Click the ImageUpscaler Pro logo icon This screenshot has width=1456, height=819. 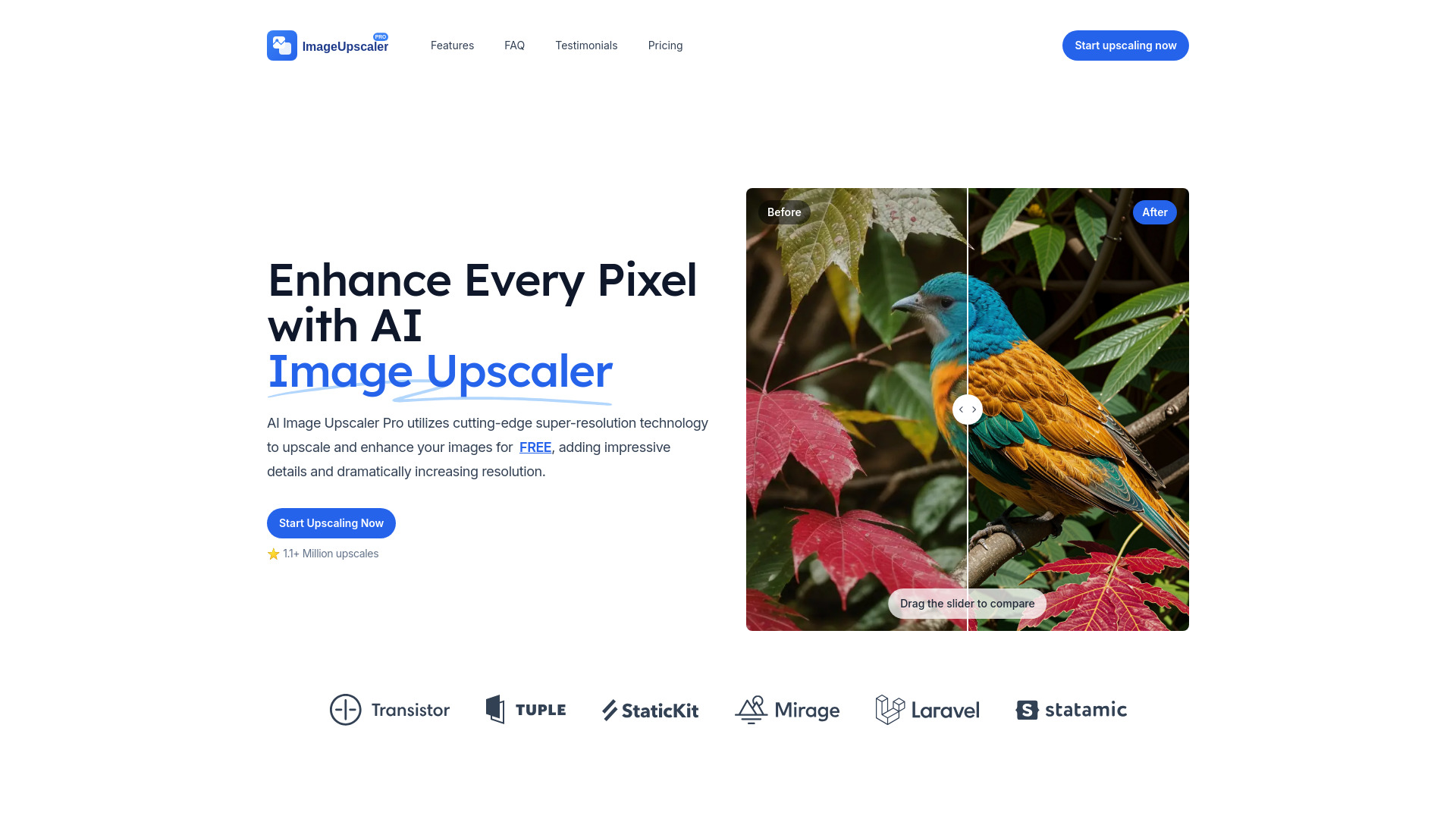[x=282, y=45]
